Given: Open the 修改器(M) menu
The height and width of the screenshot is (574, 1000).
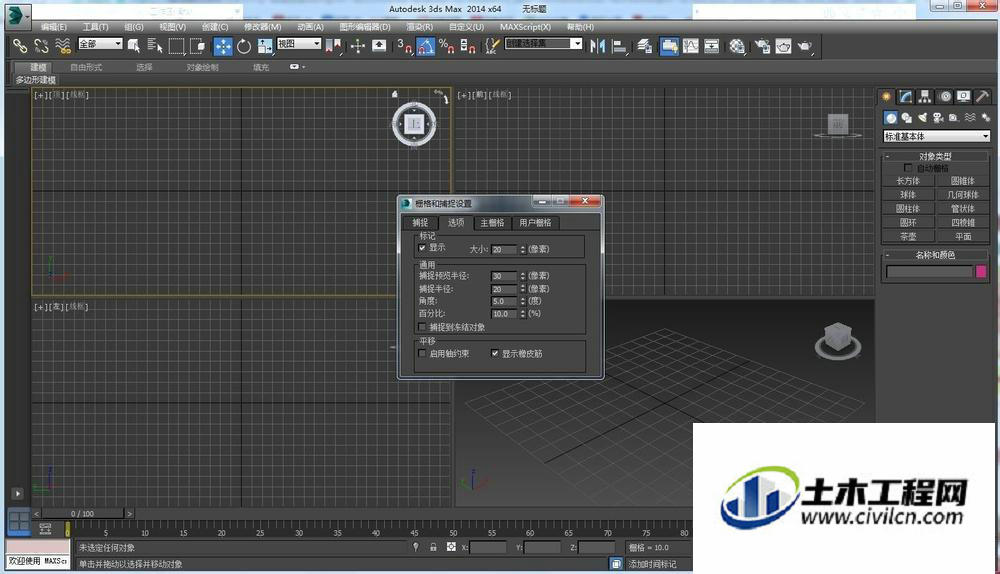Looking at the screenshot, I should point(262,27).
